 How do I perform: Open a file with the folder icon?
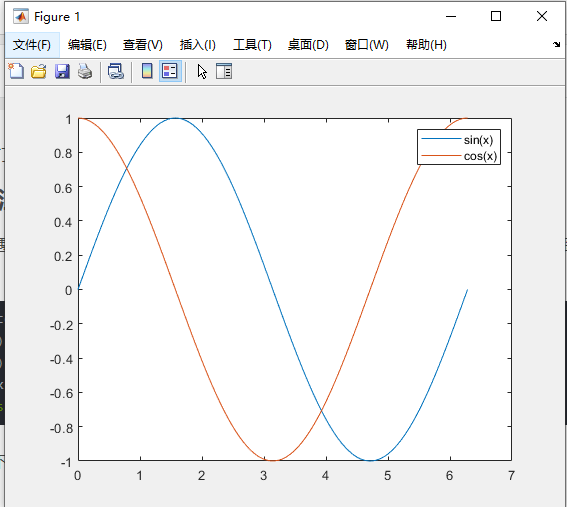[x=39, y=71]
